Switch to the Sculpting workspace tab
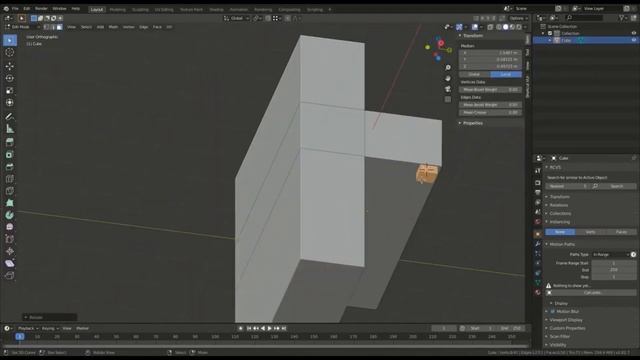 pyautogui.click(x=140, y=9)
